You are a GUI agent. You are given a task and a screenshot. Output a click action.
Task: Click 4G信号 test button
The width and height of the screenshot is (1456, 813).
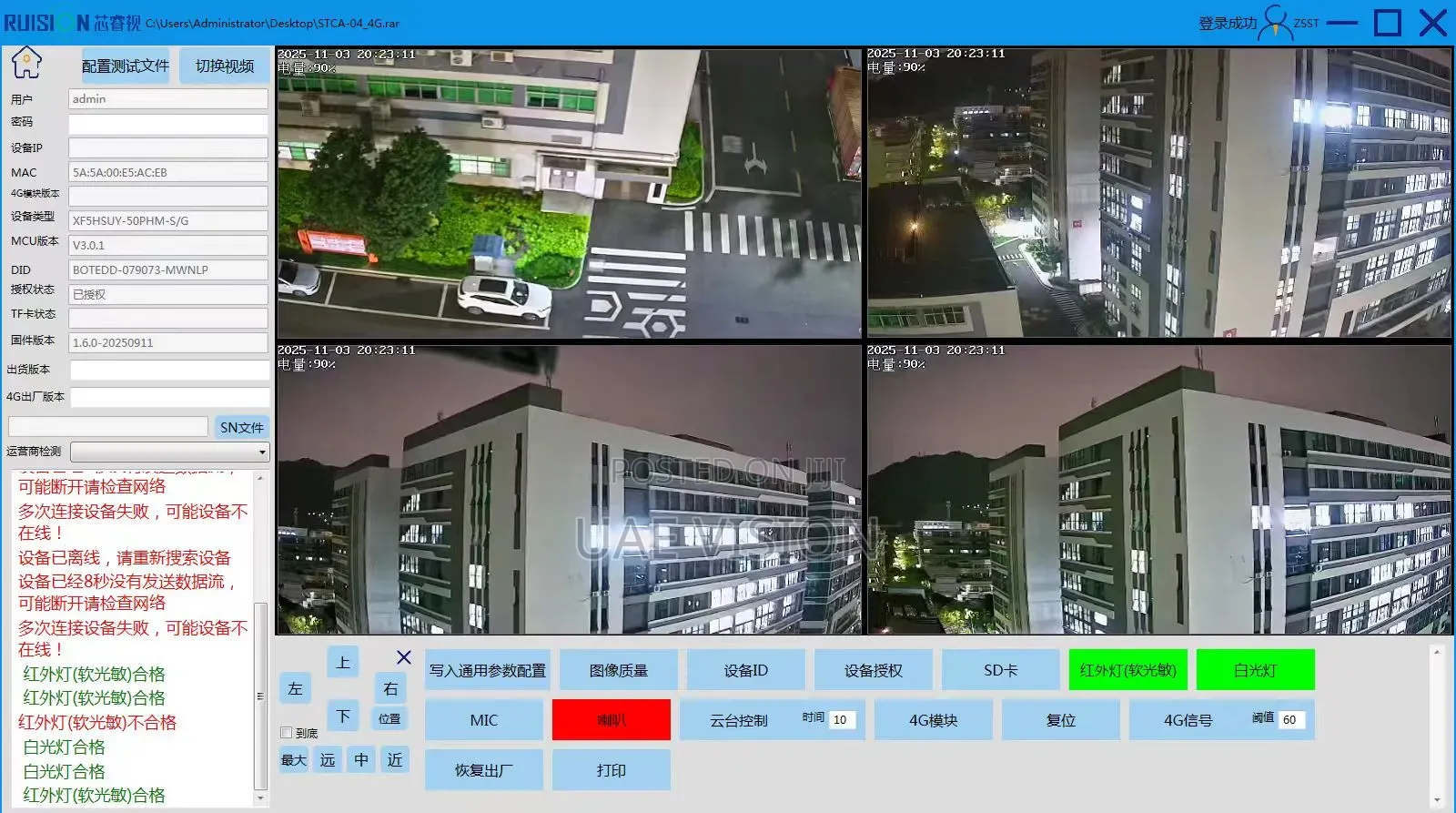[x=1188, y=720]
